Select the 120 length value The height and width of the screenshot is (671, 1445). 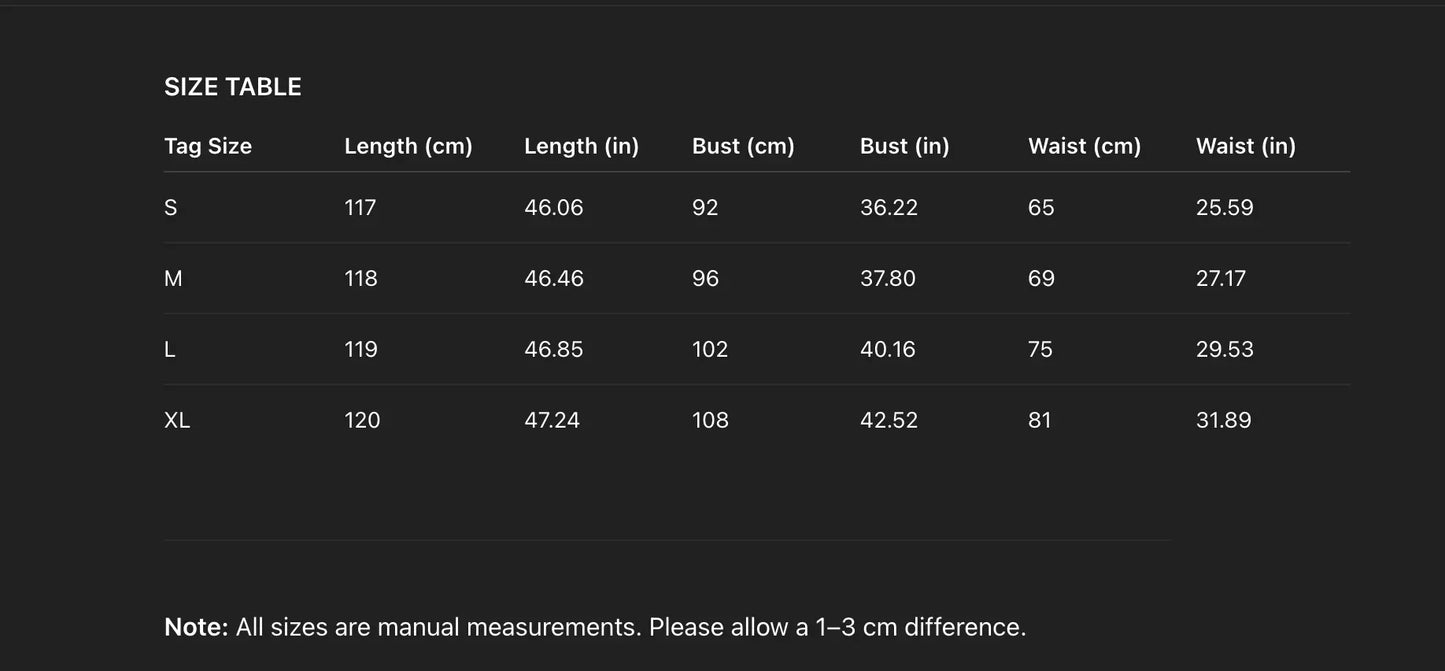coord(362,420)
